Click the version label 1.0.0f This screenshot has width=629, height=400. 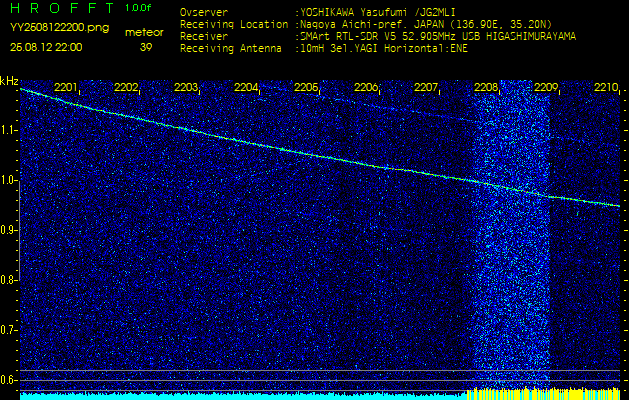tap(138, 8)
